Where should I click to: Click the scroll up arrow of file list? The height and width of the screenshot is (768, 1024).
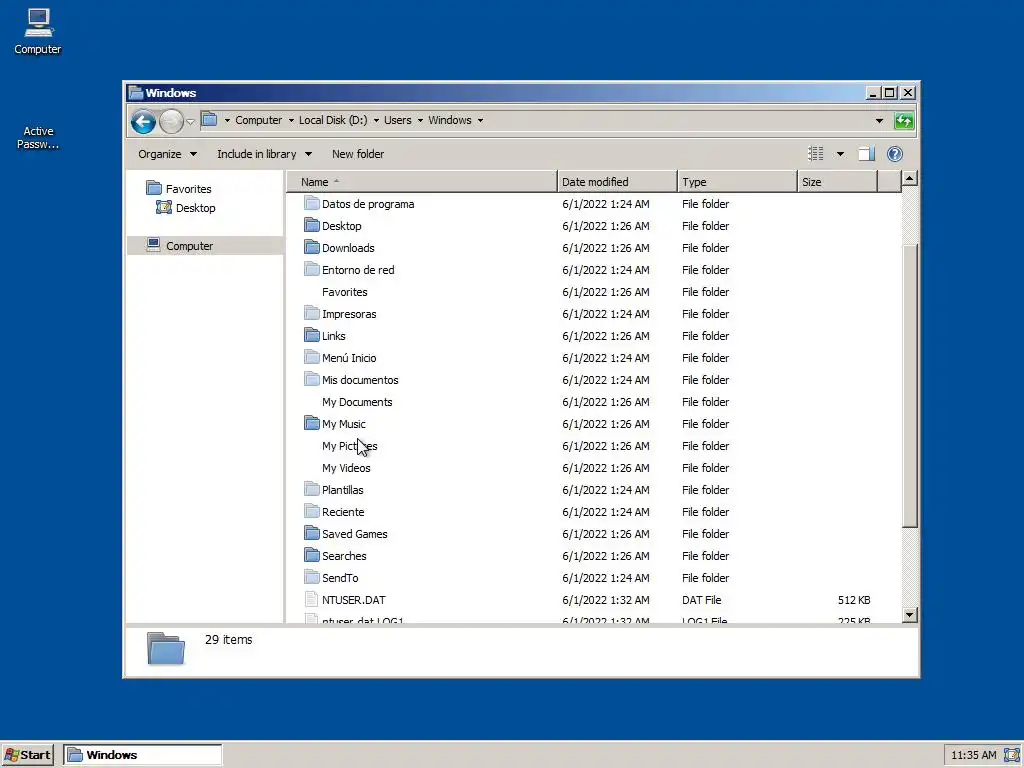910,178
